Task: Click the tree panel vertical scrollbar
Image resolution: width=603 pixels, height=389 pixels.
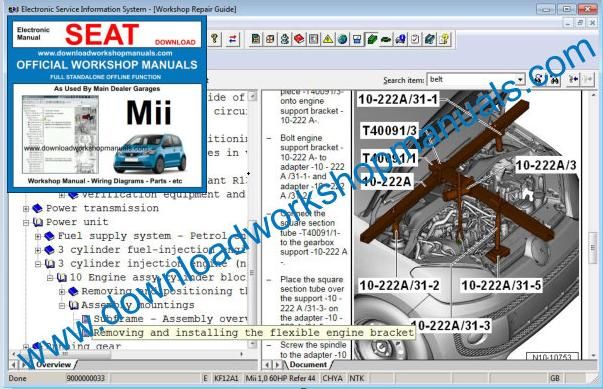Action: point(252,219)
